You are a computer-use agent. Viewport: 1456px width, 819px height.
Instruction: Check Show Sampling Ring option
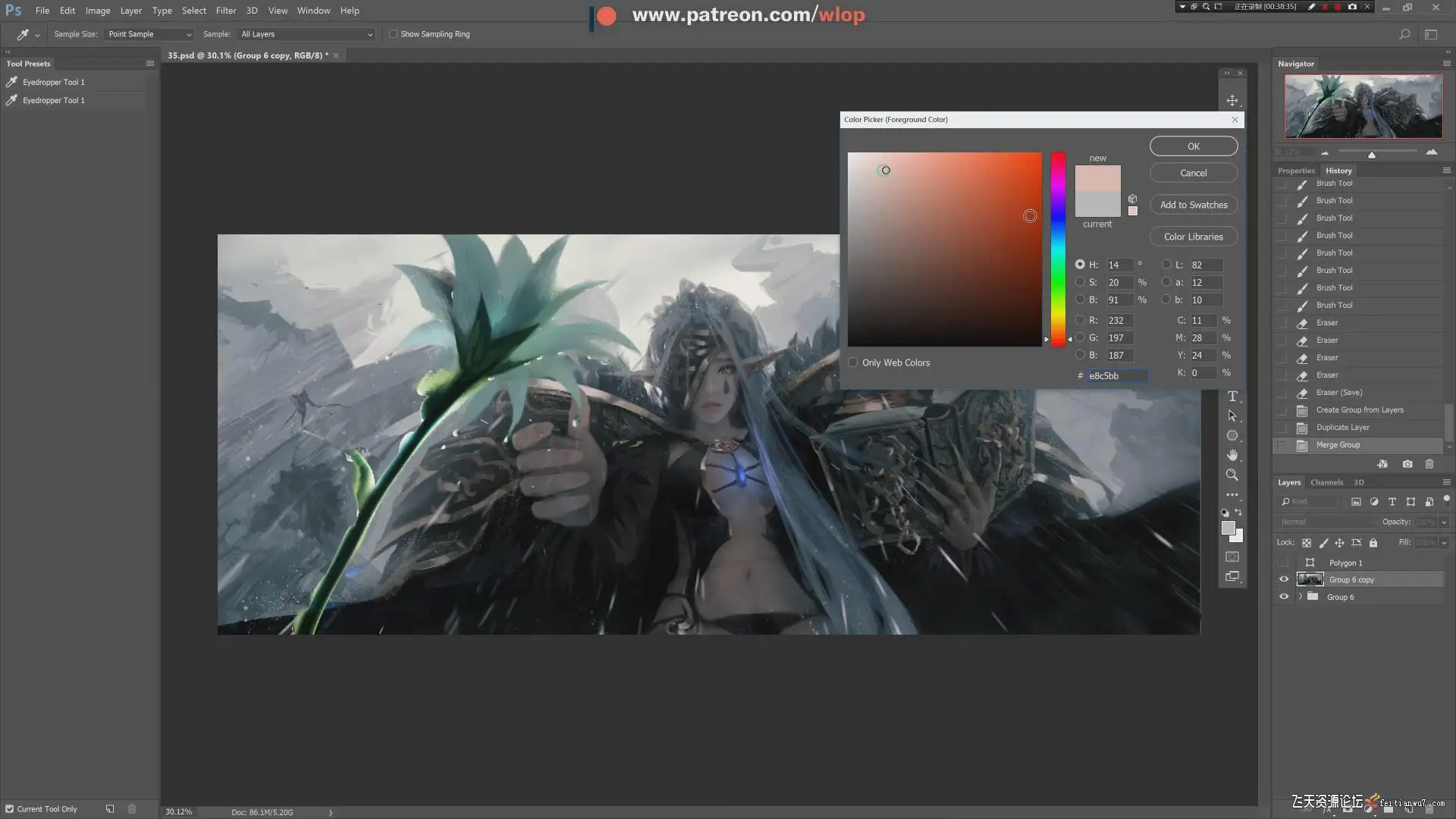tap(393, 34)
